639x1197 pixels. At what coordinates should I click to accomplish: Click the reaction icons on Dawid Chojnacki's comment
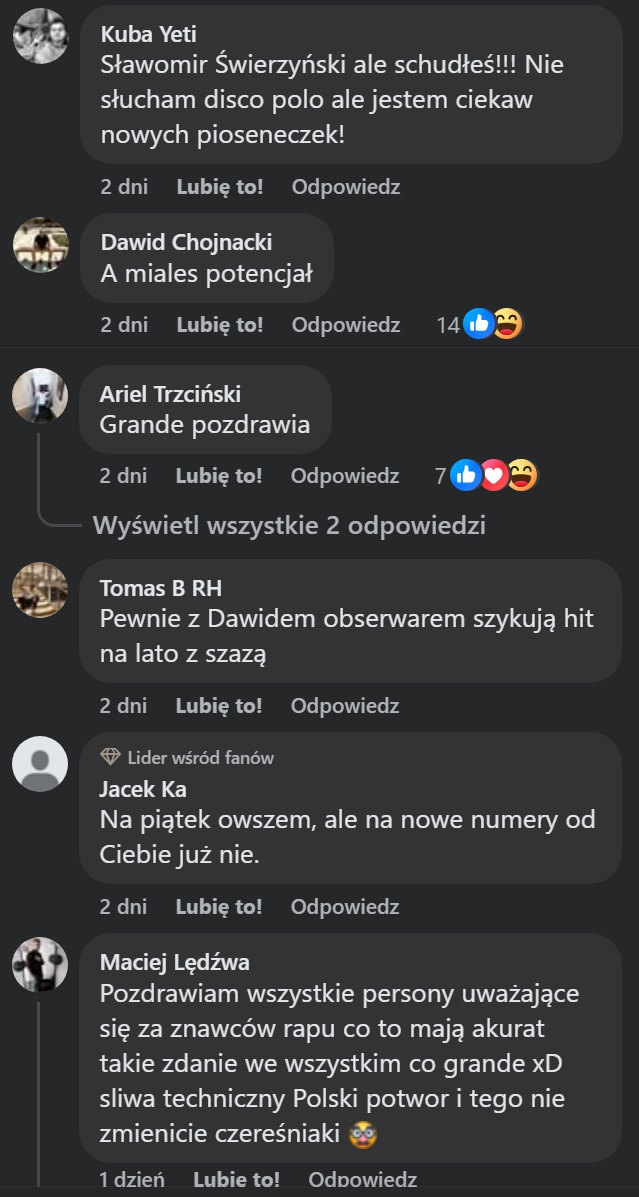click(493, 325)
